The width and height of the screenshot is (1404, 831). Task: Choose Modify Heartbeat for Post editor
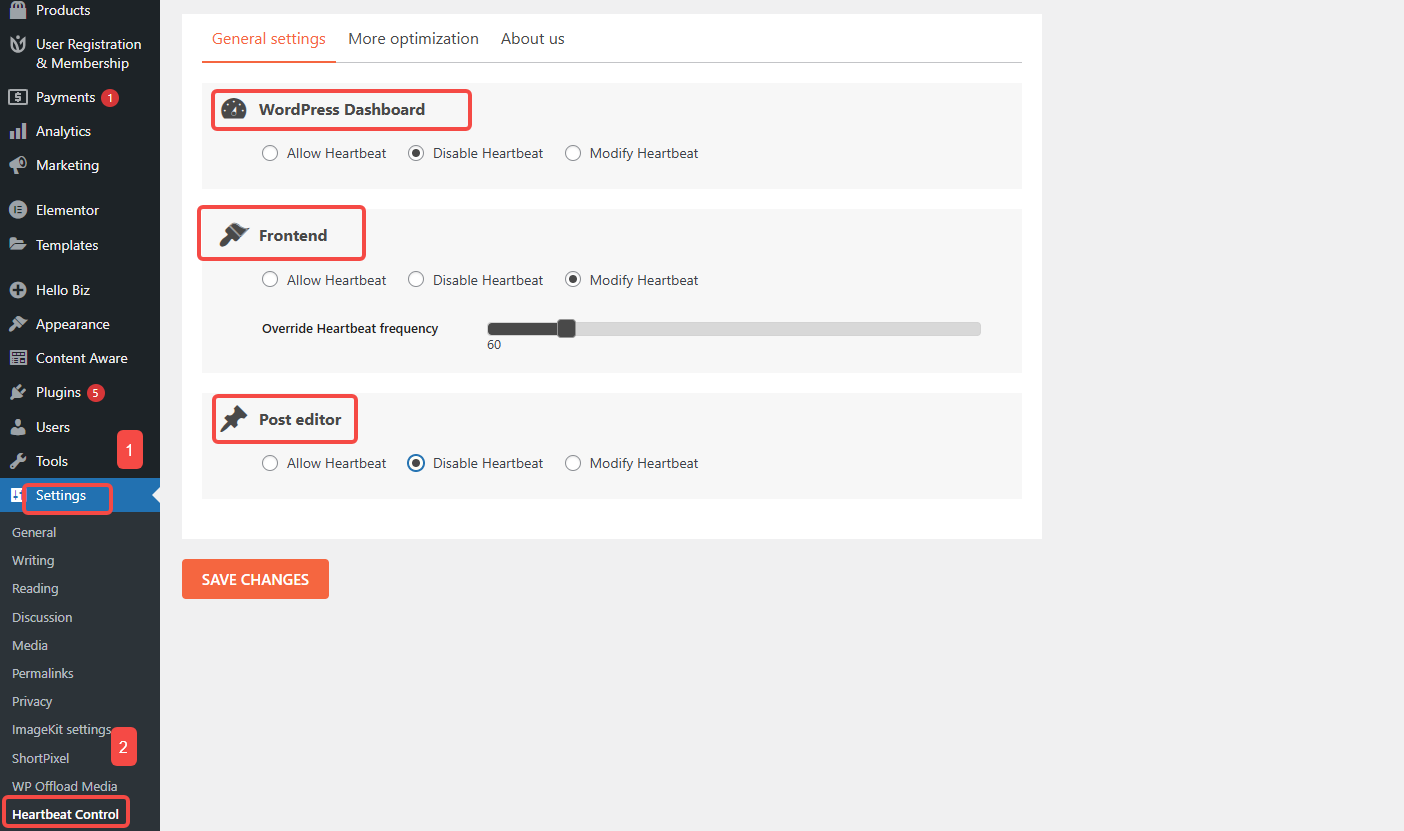tap(572, 462)
